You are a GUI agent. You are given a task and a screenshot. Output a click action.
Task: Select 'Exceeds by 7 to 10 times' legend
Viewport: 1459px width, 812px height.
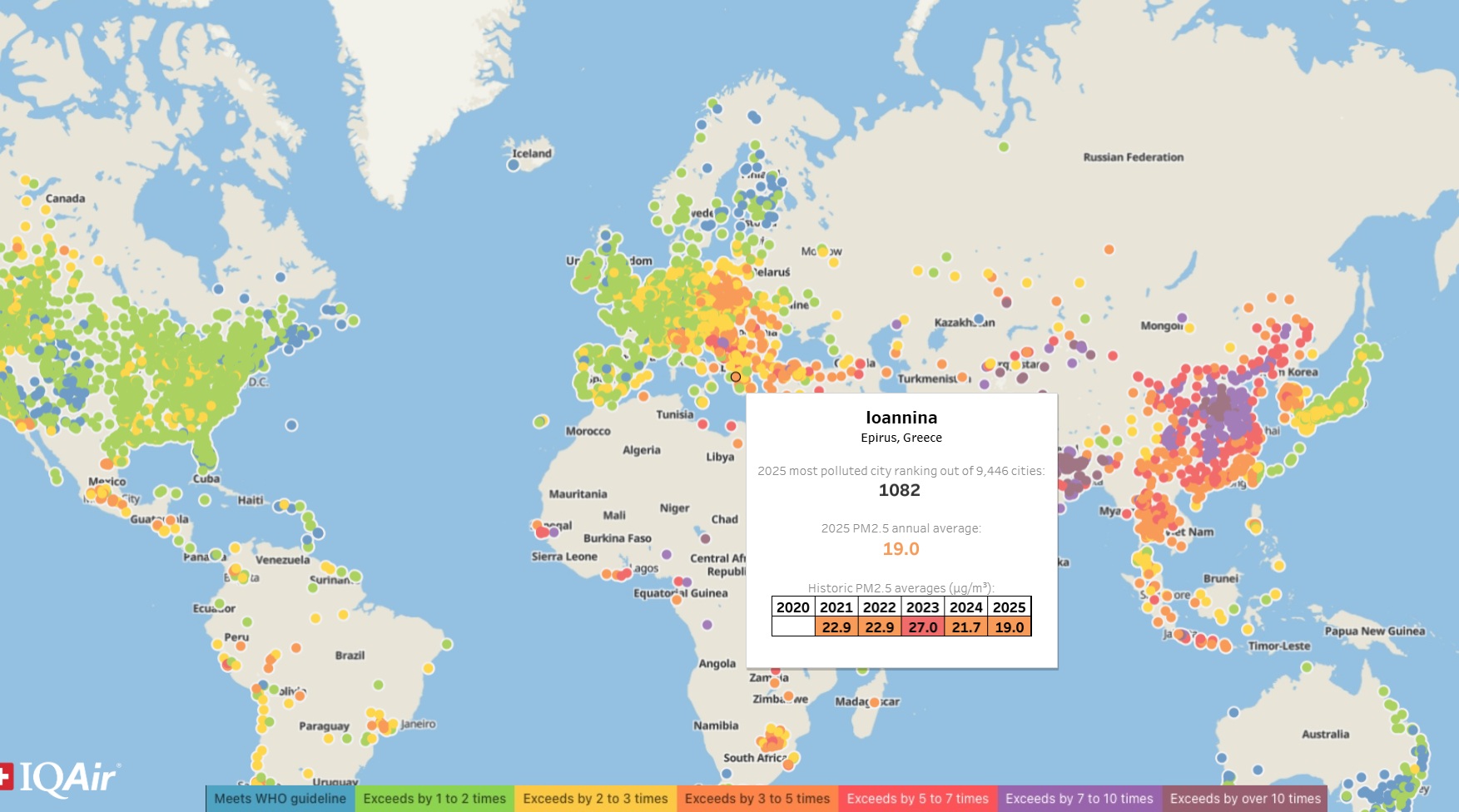[x=1079, y=799]
